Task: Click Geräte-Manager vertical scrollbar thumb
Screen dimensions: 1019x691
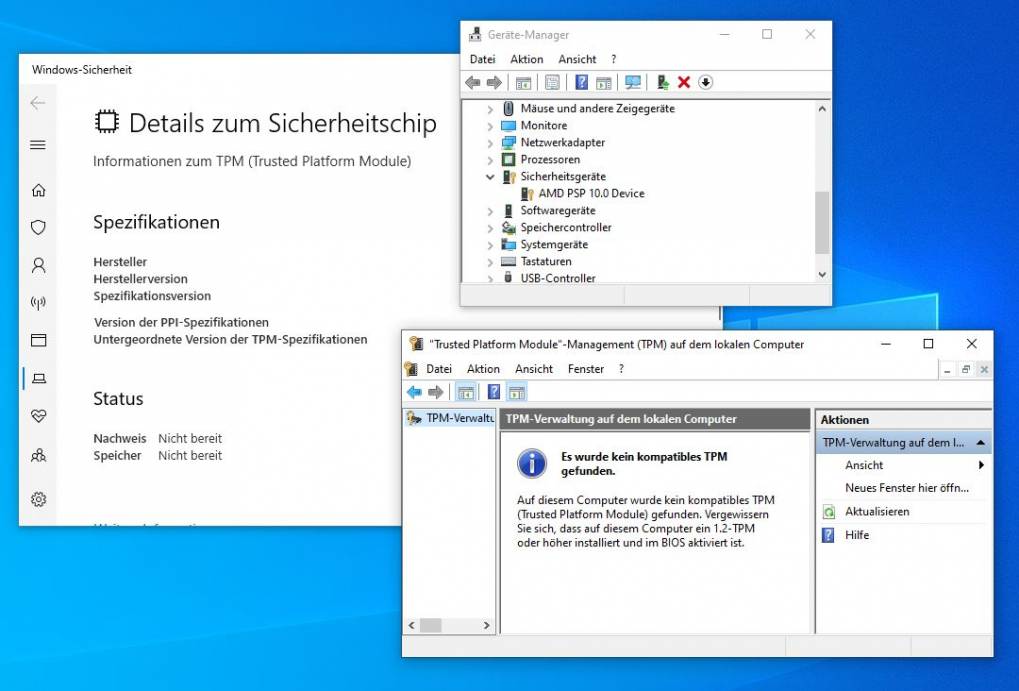Action: (822, 222)
